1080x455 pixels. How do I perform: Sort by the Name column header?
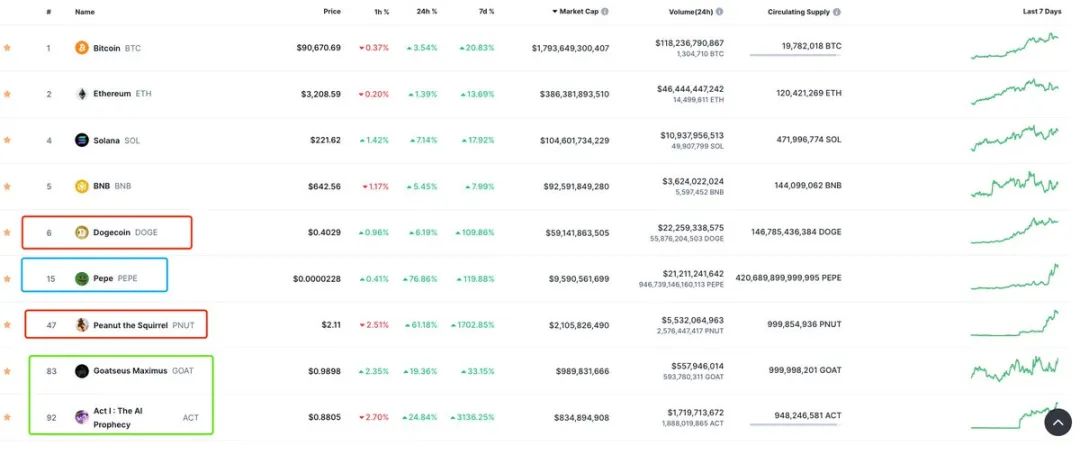(85, 12)
